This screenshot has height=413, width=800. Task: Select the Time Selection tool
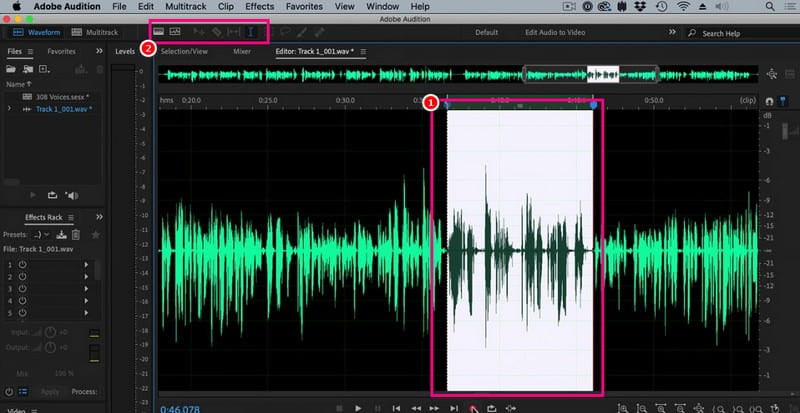(251, 32)
